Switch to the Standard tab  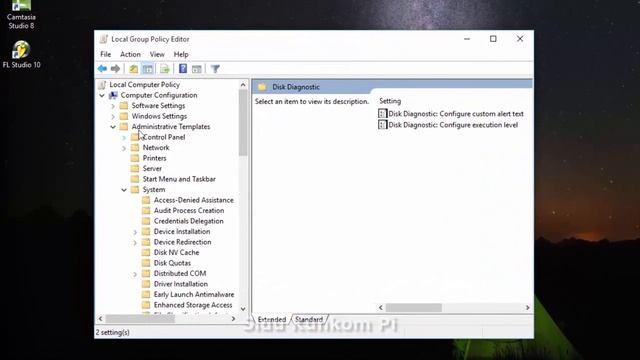click(x=309, y=320)
